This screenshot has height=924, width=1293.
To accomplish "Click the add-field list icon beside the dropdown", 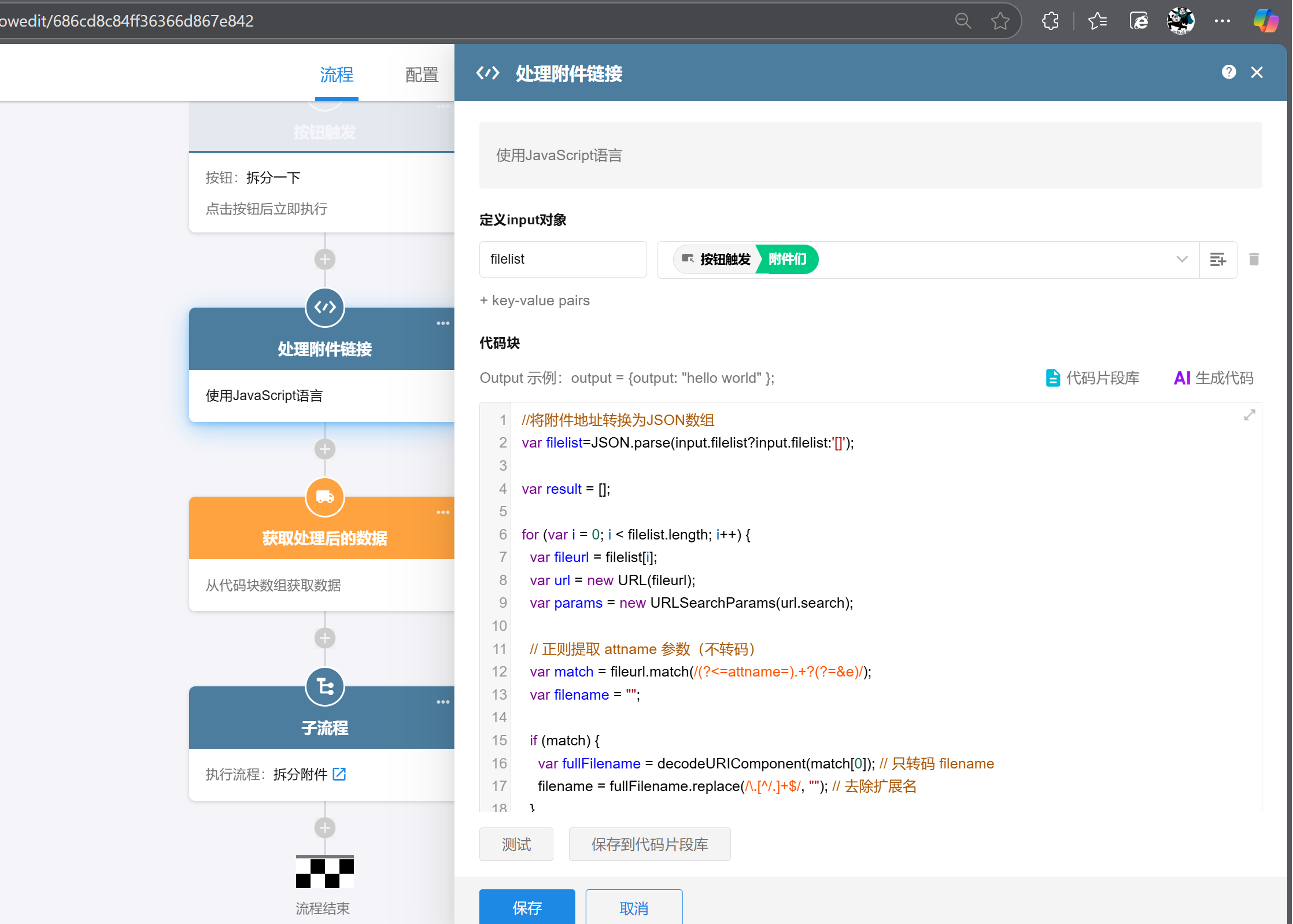I will (1218, 259).
